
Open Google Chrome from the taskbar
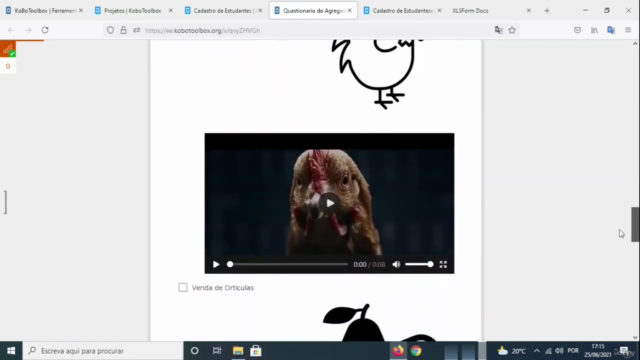pyautogui.click(x=416, y=351)
